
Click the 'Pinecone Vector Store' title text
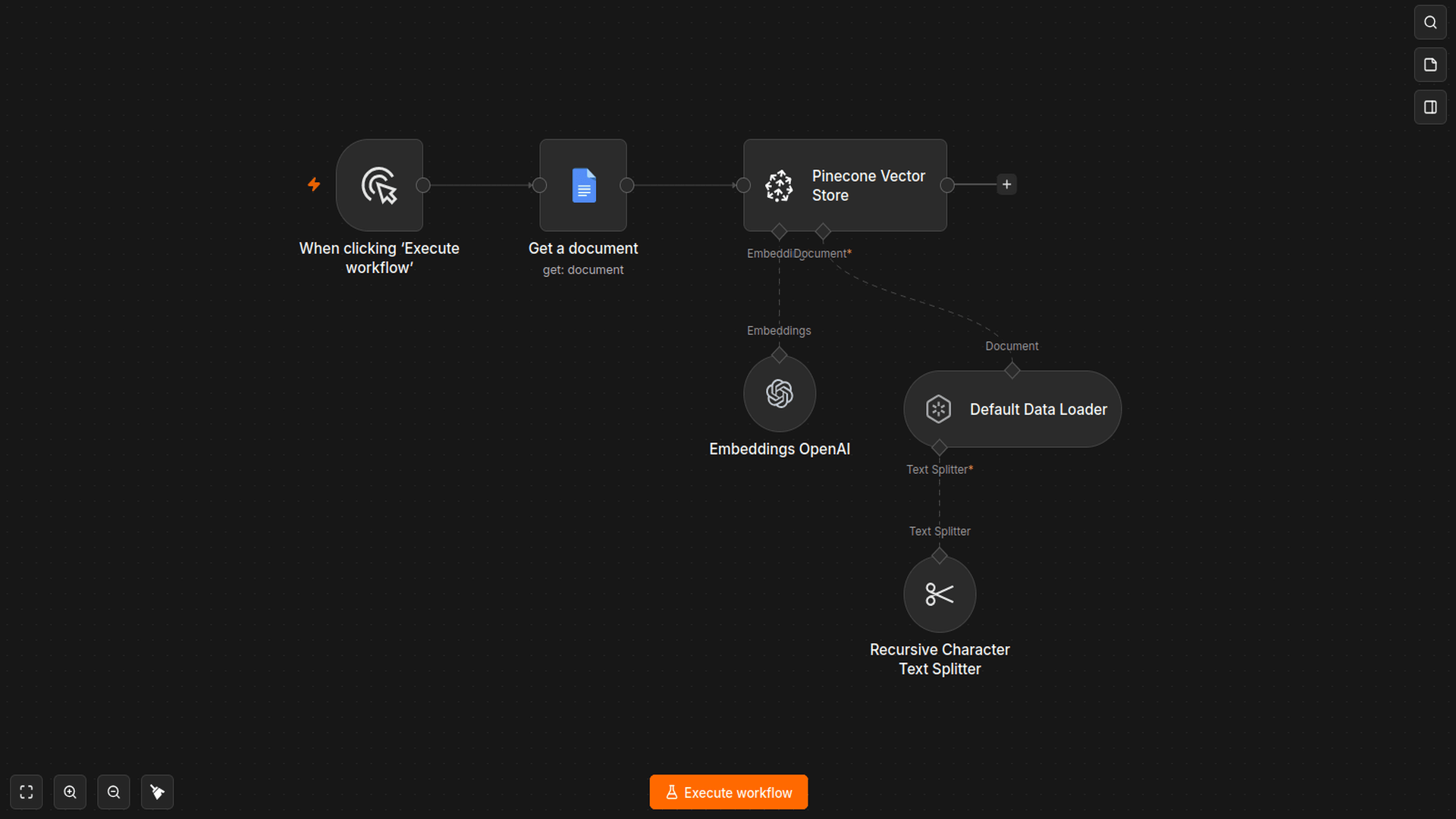868,186
